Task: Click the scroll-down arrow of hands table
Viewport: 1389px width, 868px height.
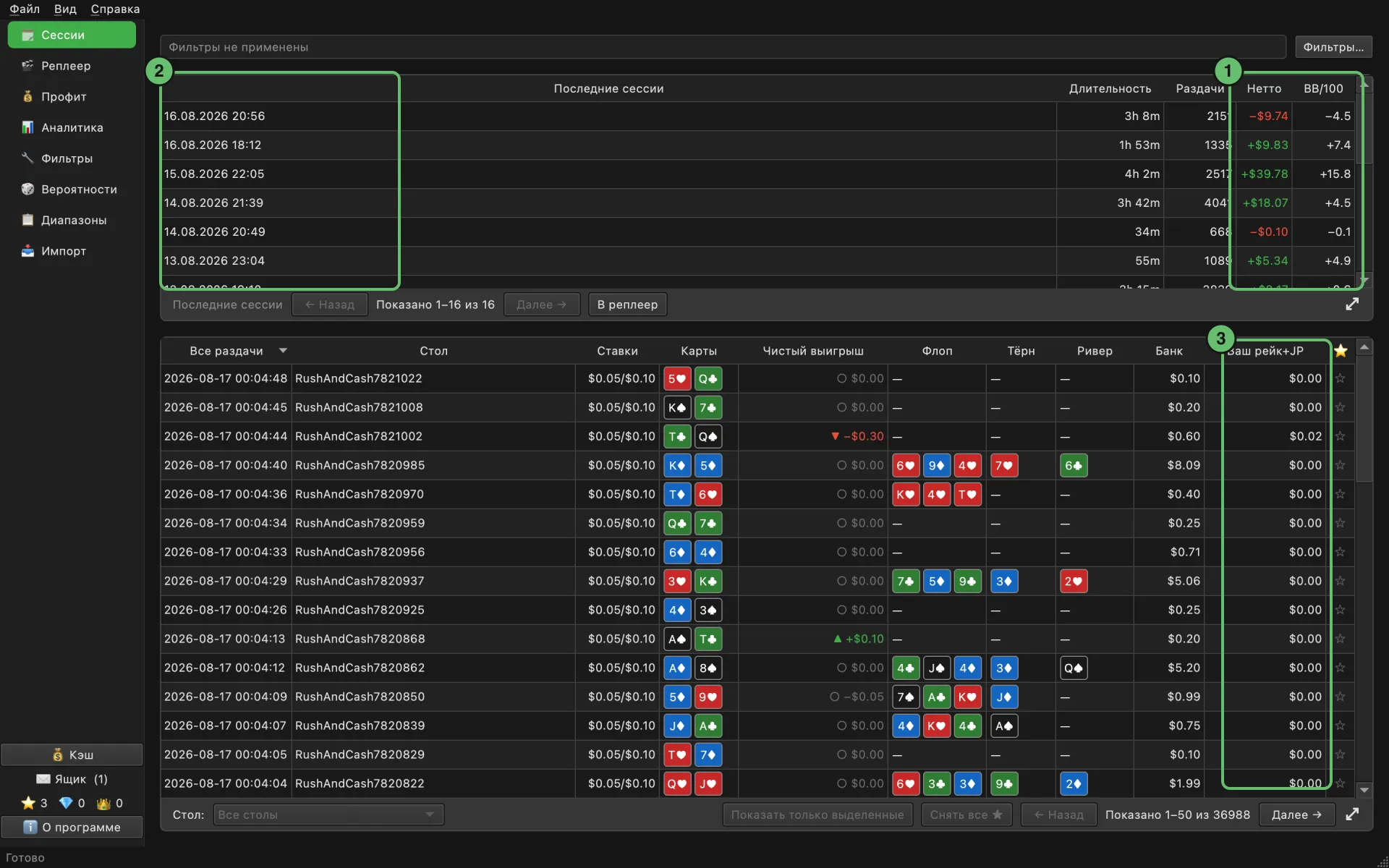Action: 1364,790
